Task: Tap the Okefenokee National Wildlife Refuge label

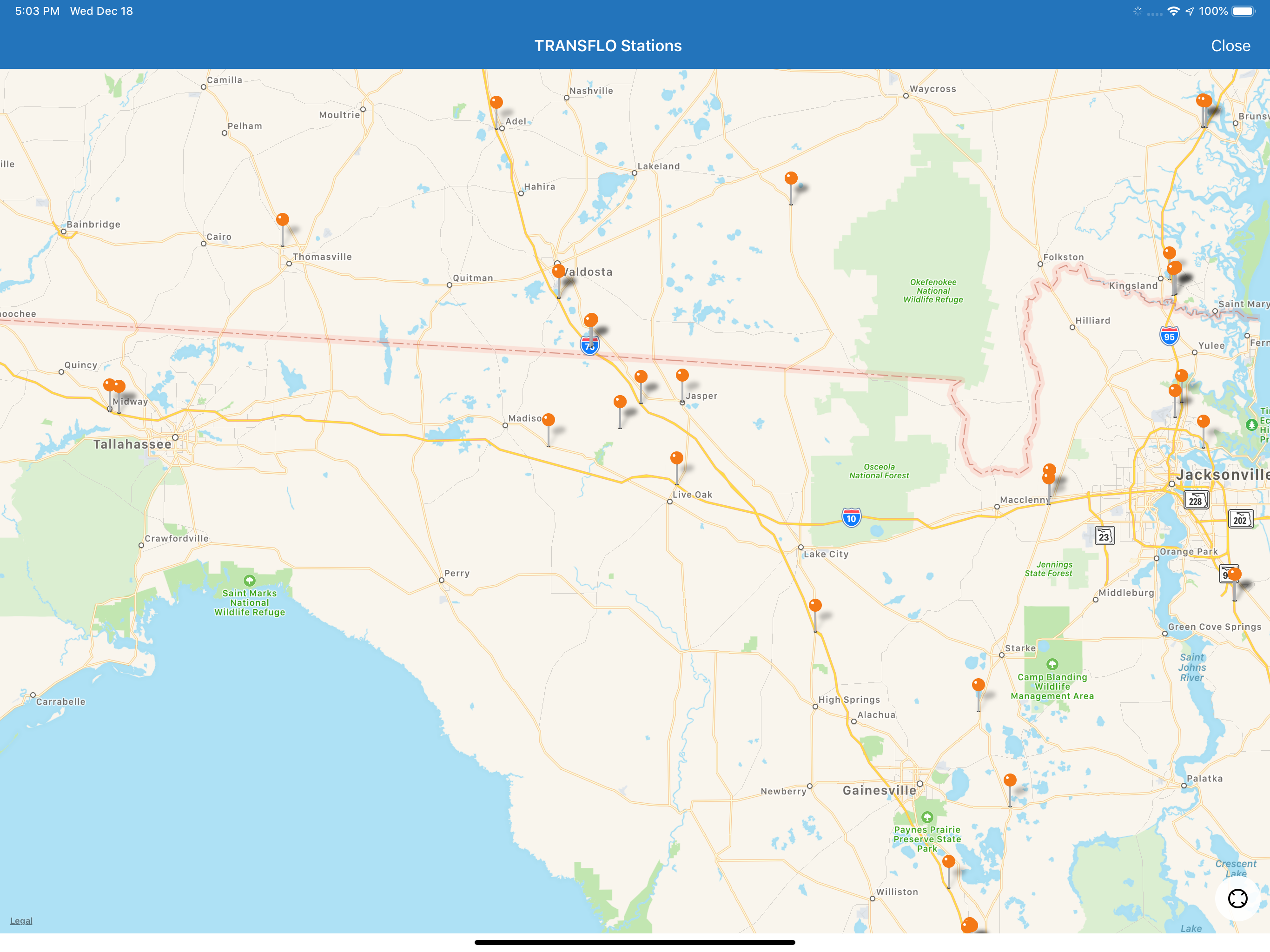Action: [933, 291]
